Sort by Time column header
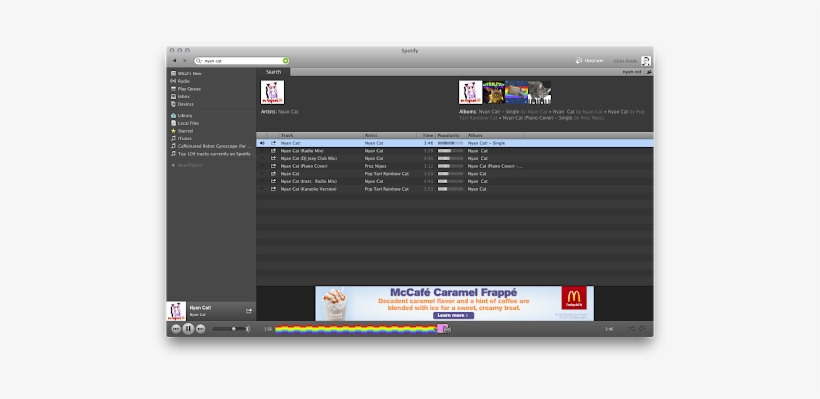The height and width of the screenshot is (399, 820). pos(426,135)
